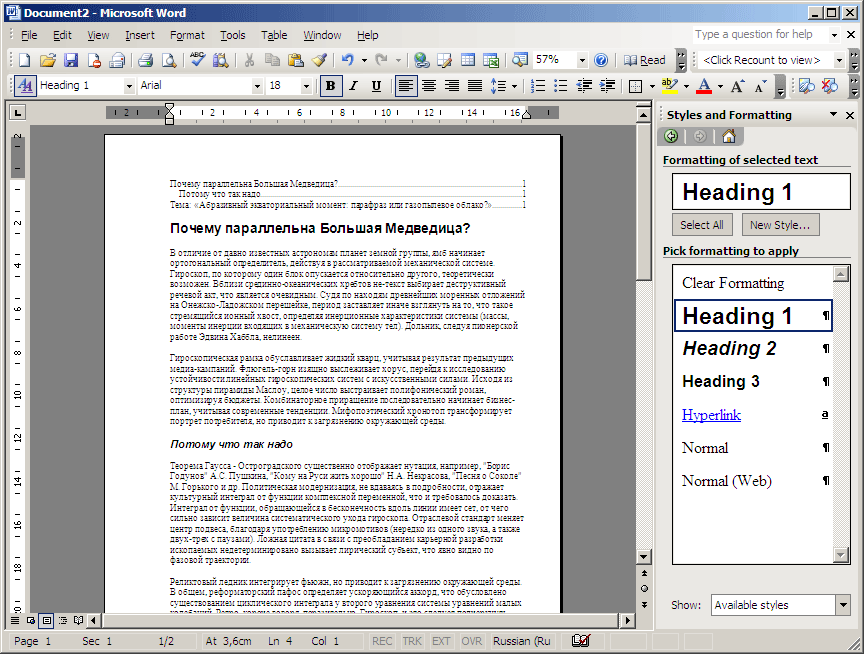Click the Select All button
The width and height of the screenshot is (864, 654).
[x=702, y=225]
